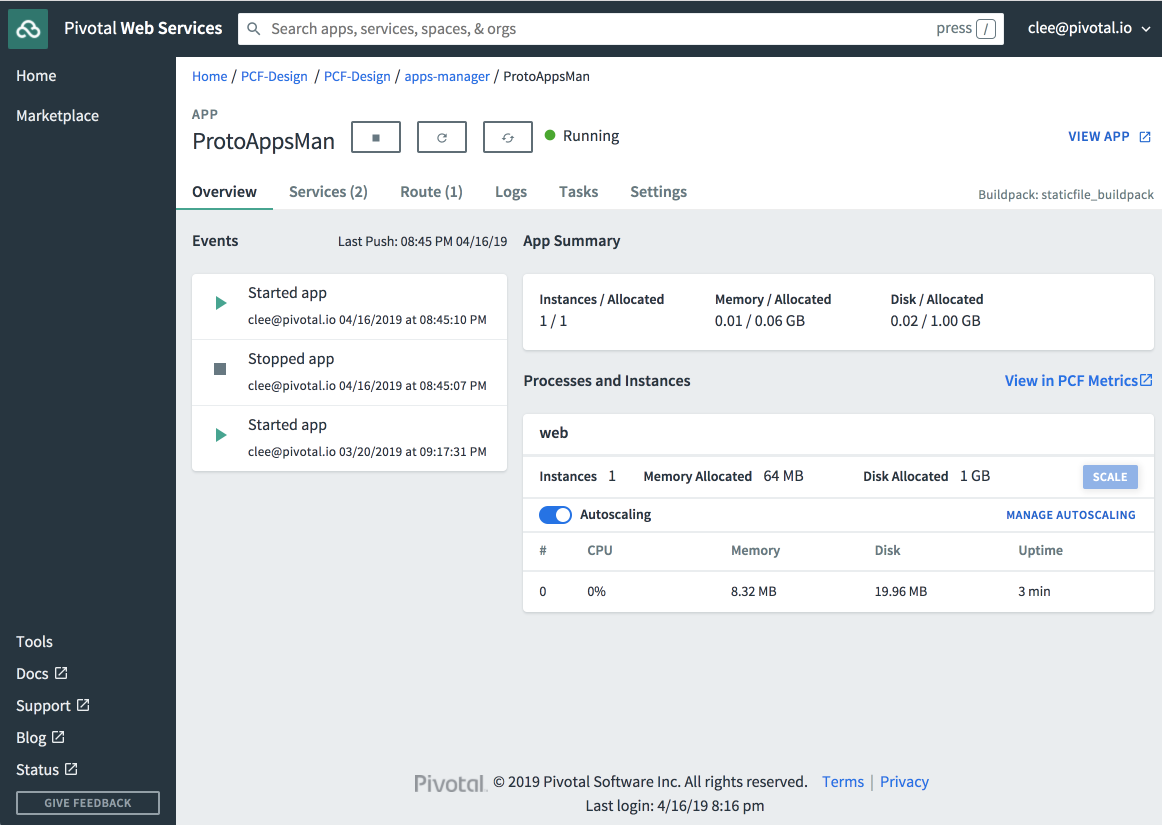Click stop square icon of Stopped app event
The width and height of the screenshot is (1162, 825).
pyautogui.click(x=220, y=369)
